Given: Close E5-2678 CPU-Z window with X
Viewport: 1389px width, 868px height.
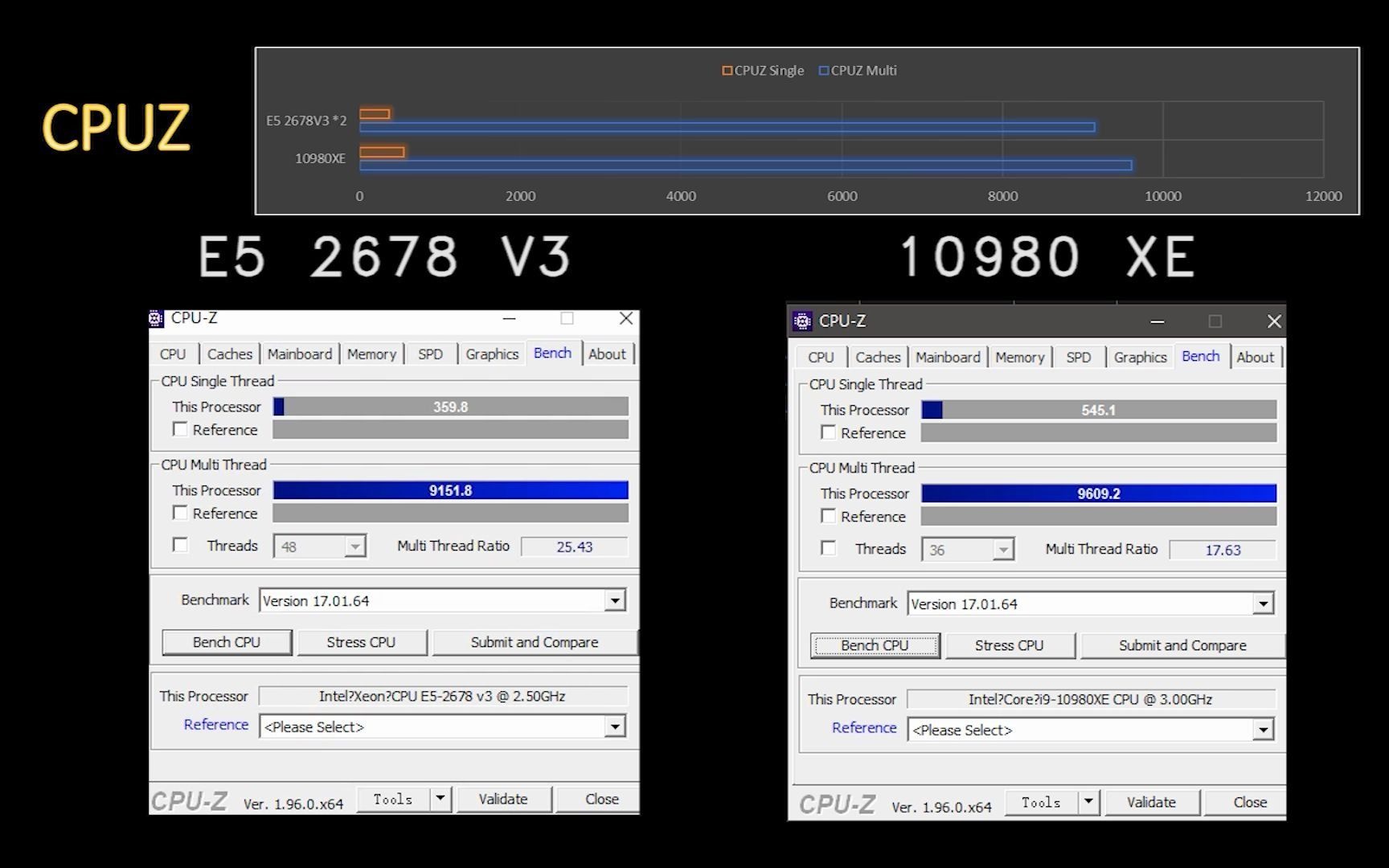Looking at the screenshot, I should point(626,318).
